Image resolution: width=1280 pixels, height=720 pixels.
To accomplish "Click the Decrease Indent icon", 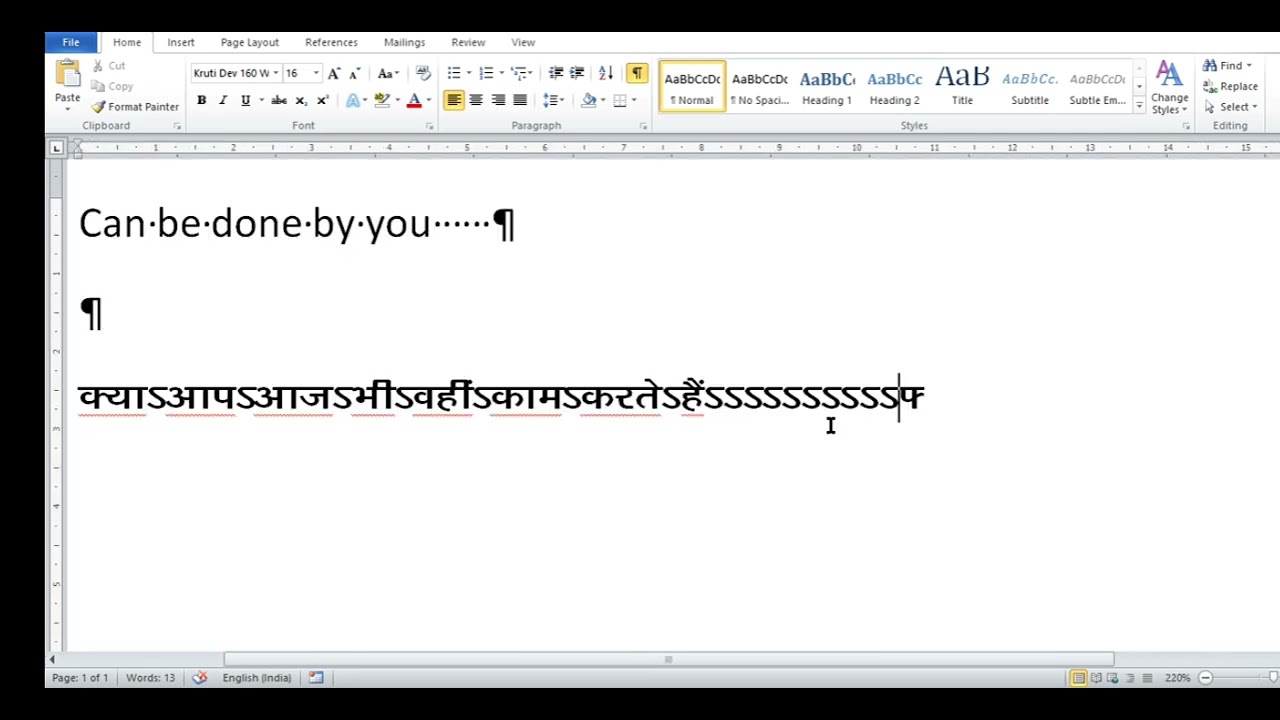I will pyautogui.click(x=556, y=73).
